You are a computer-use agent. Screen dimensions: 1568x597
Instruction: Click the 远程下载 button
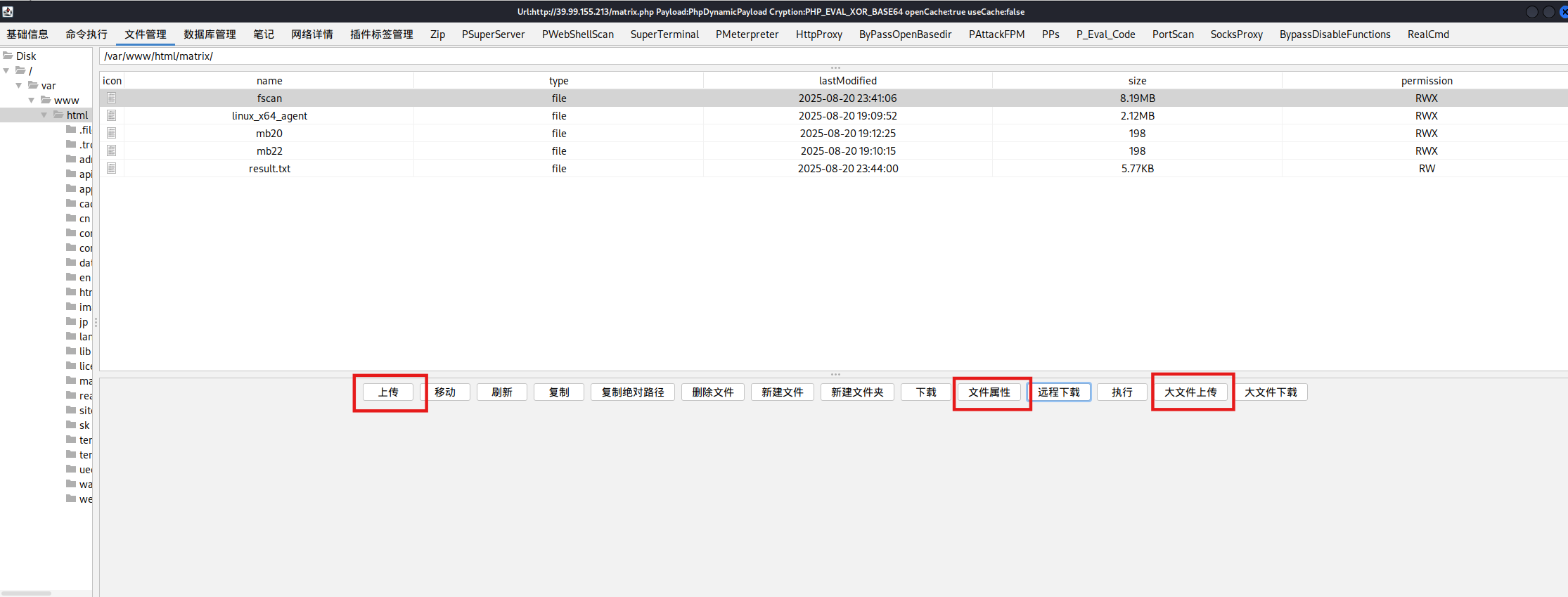(1059, 392)
